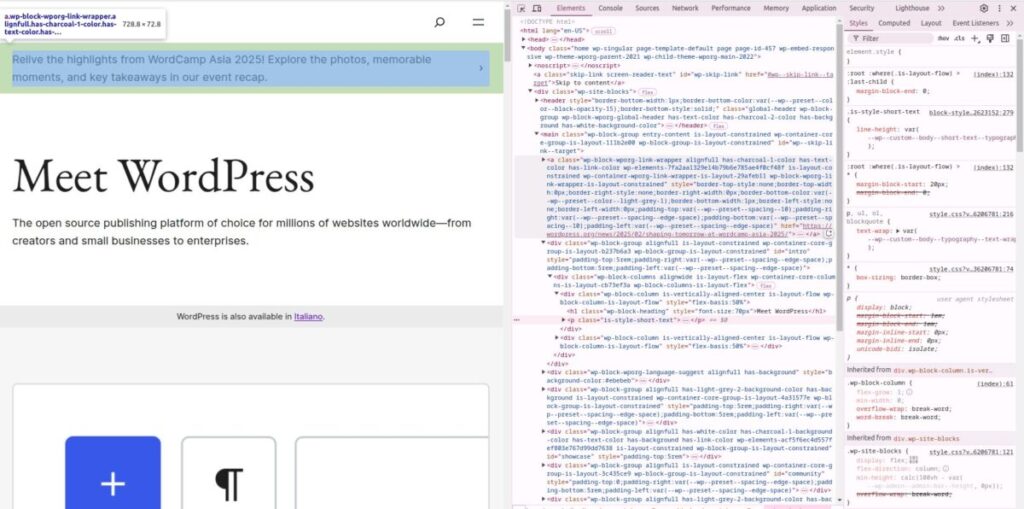Image resolution: width=1024 pixels, height=509 pixels.
Task: Open the three-dot actions for selected p node
Action: (517, 320)
